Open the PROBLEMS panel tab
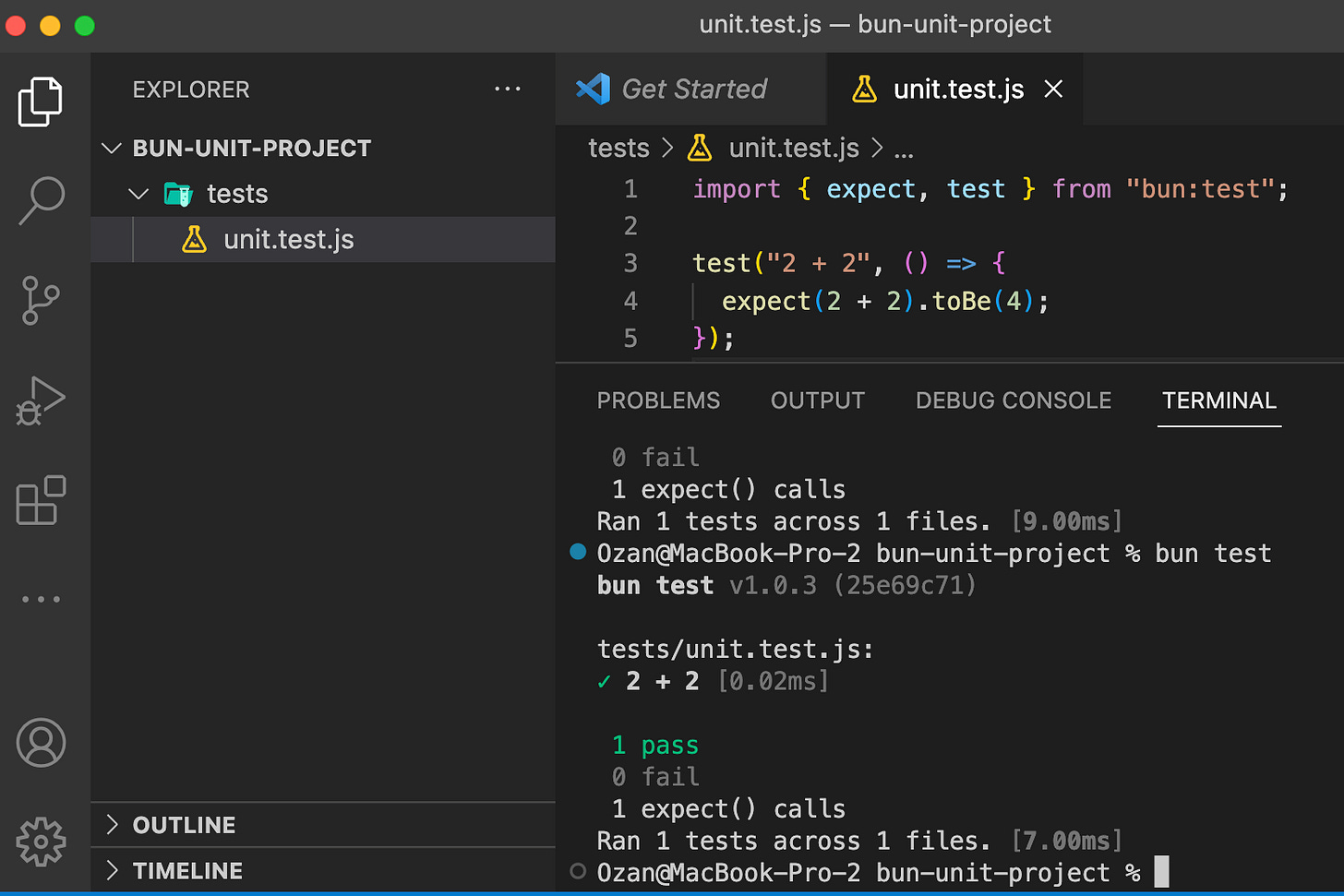The width and height of the screenshot is (1344, 896). pyautogui.click(x=658, y=400)
